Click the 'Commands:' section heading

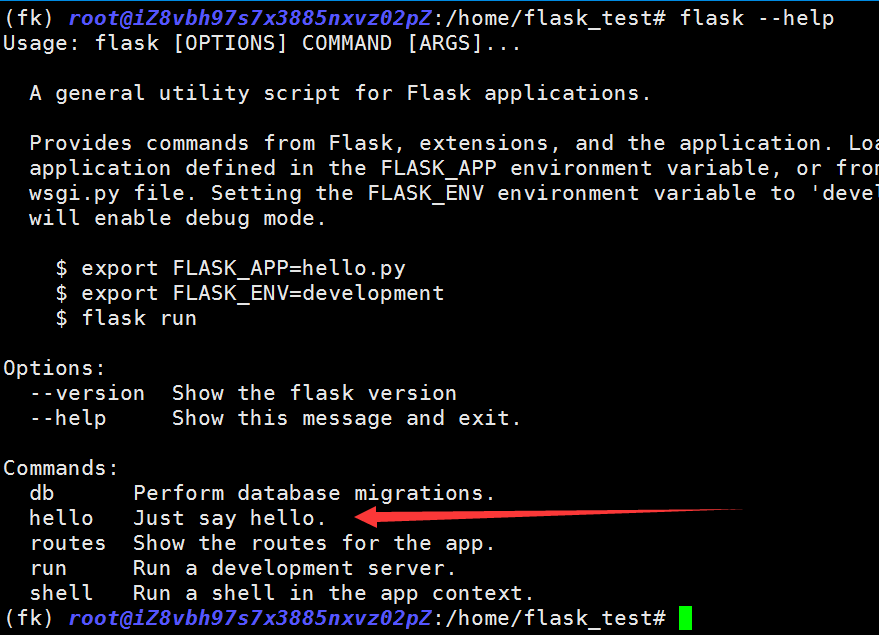click(61, 468)
